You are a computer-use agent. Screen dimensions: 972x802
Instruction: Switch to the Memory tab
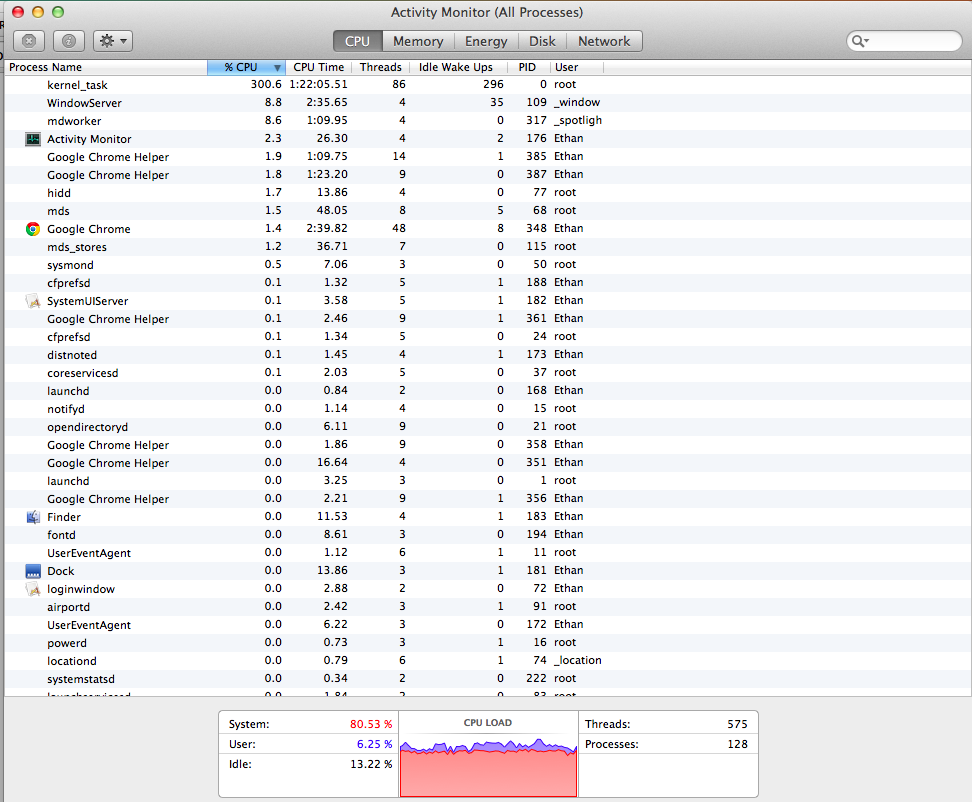point(418,41)
